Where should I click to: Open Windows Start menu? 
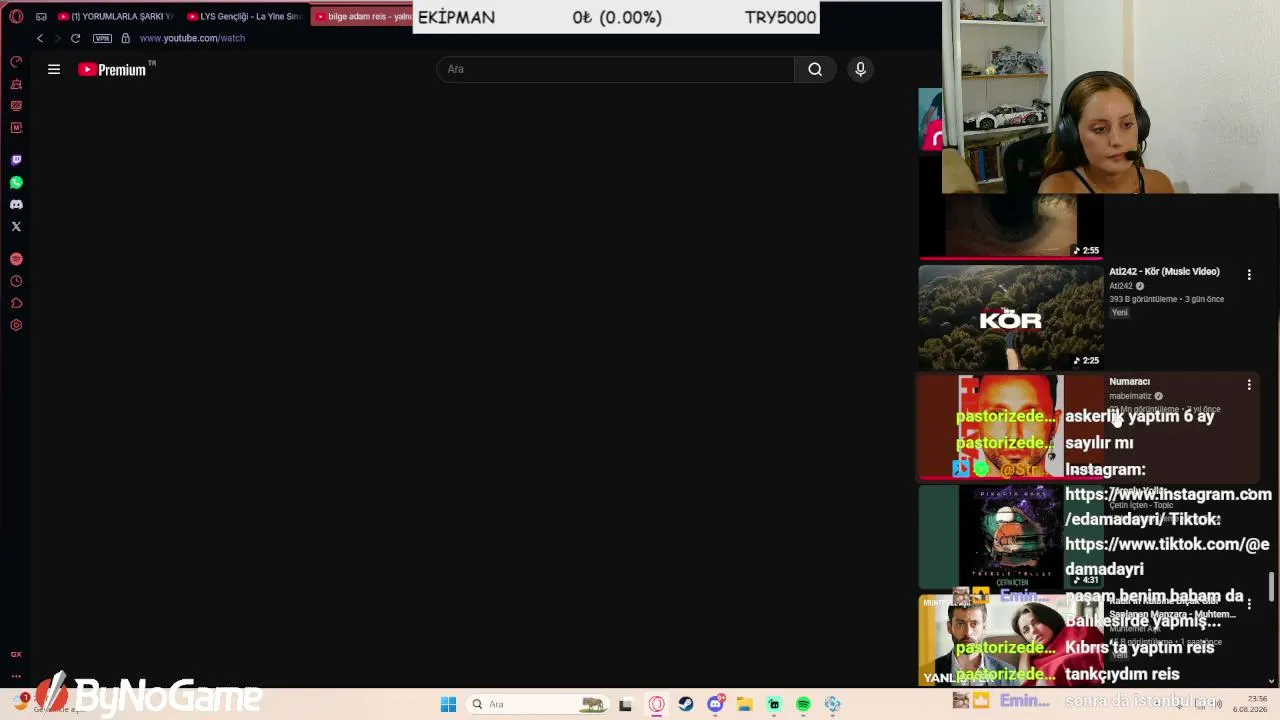point(448,704)
